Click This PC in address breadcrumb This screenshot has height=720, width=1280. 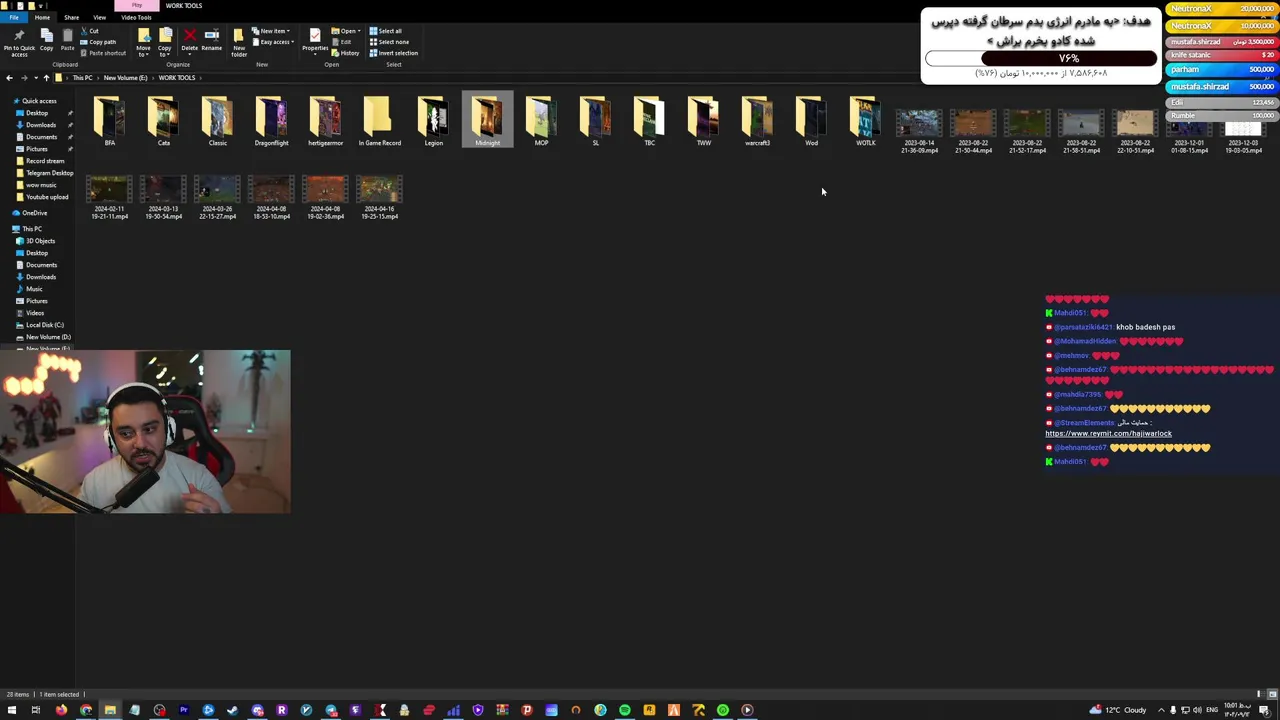coord(82,78)
